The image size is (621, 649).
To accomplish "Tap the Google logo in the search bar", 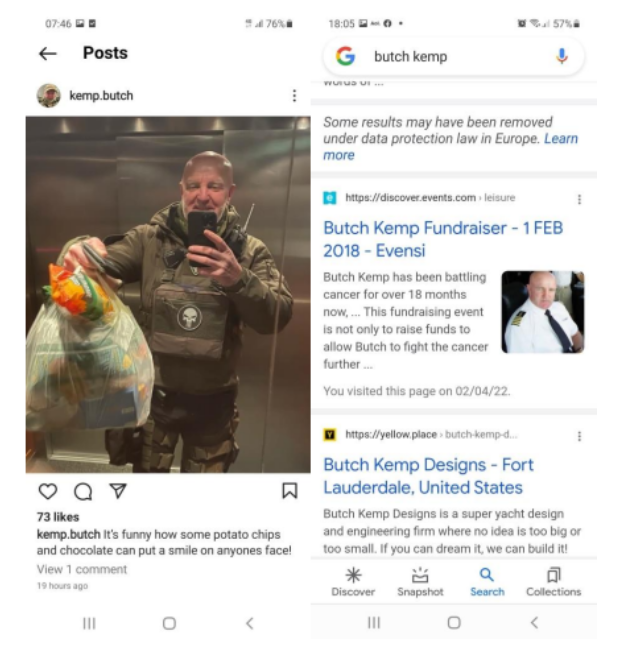I will [345, 56].
